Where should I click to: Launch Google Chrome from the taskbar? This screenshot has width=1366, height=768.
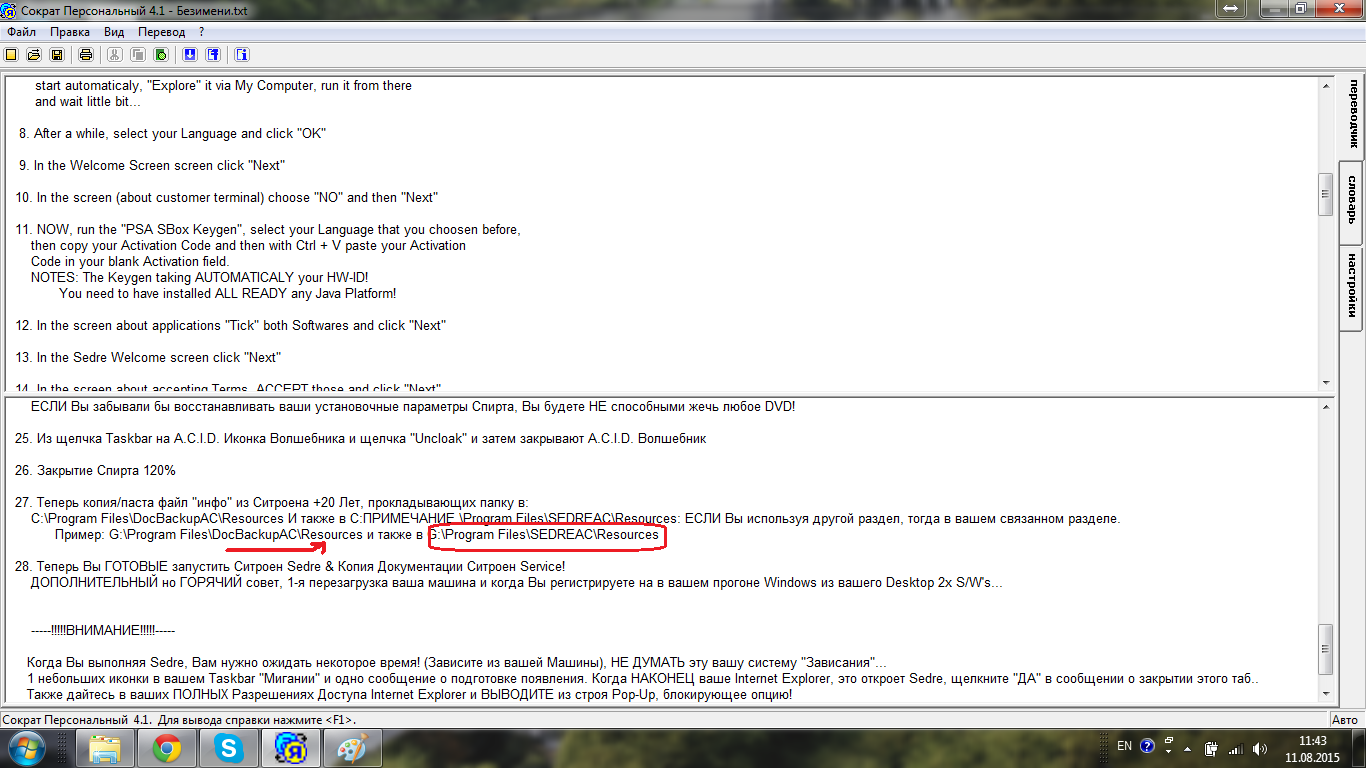166,748
